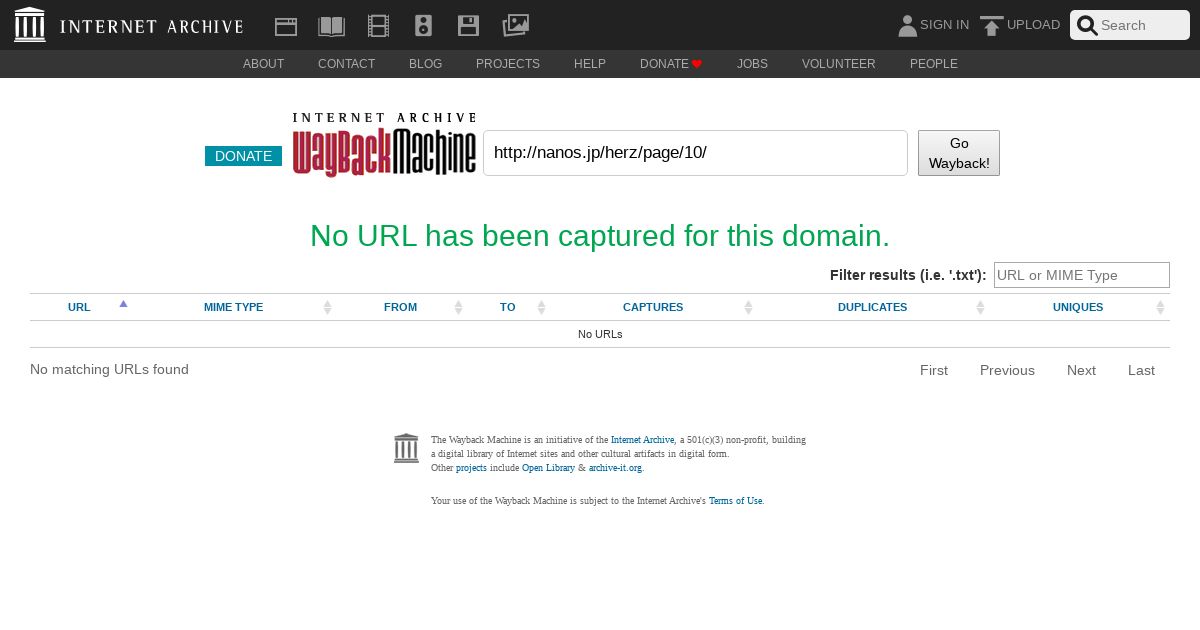Follow the Open Library link

point(548,468)
